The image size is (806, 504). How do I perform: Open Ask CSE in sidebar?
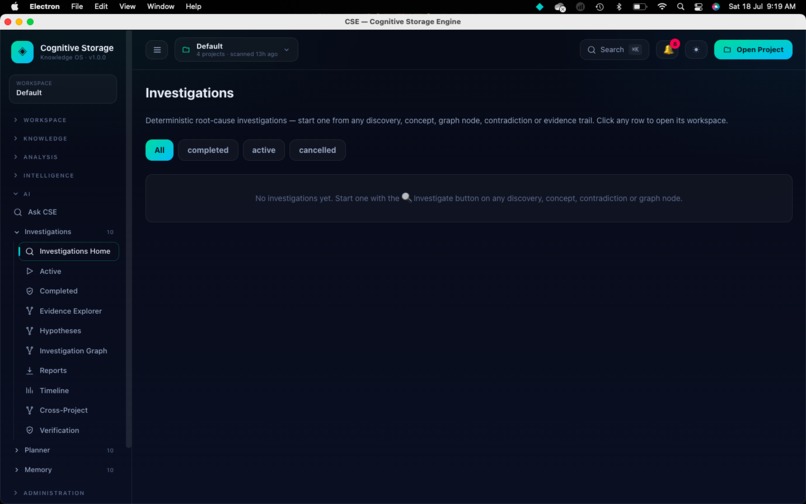point(64,212)
